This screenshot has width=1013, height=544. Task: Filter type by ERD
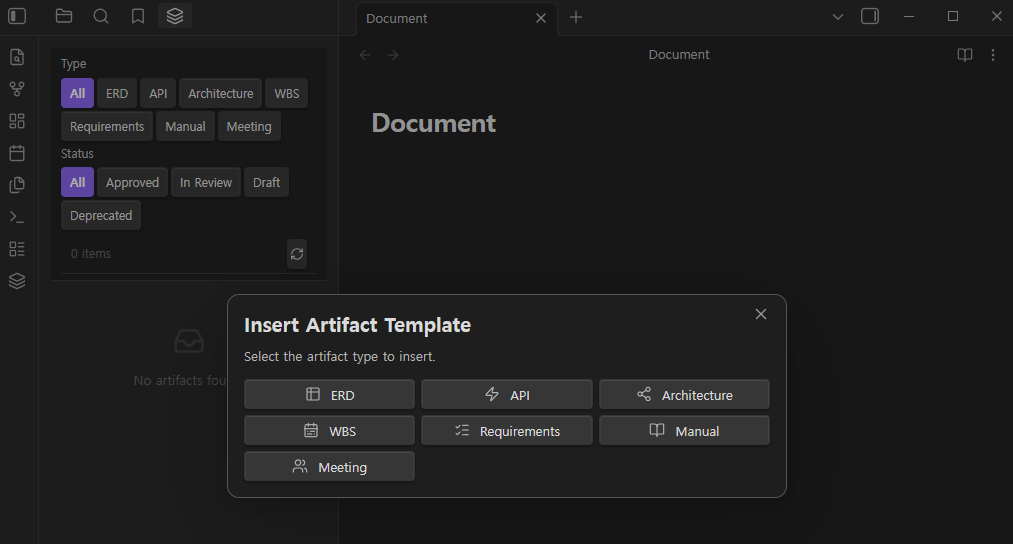117,94
